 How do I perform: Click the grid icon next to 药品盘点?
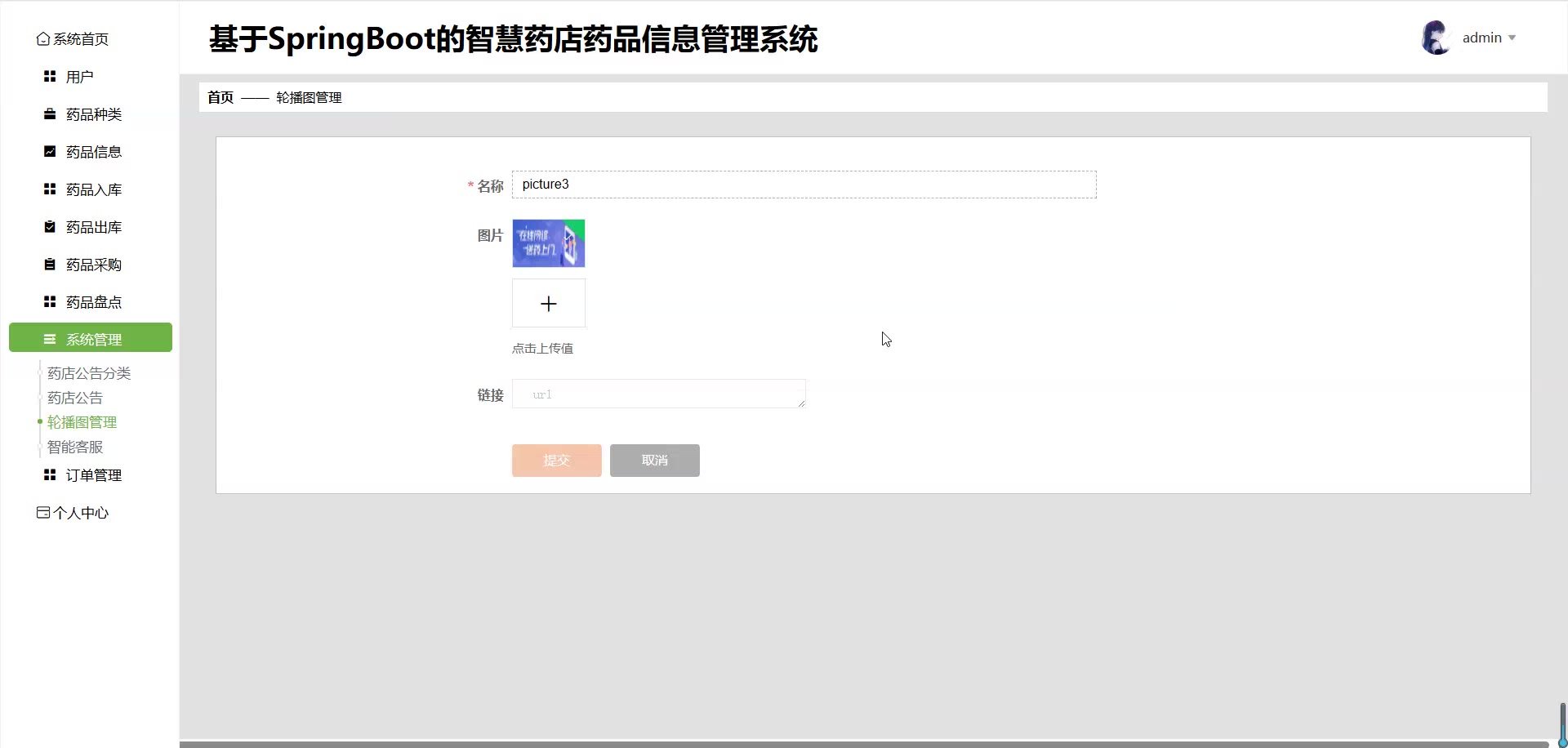(50, 301)
